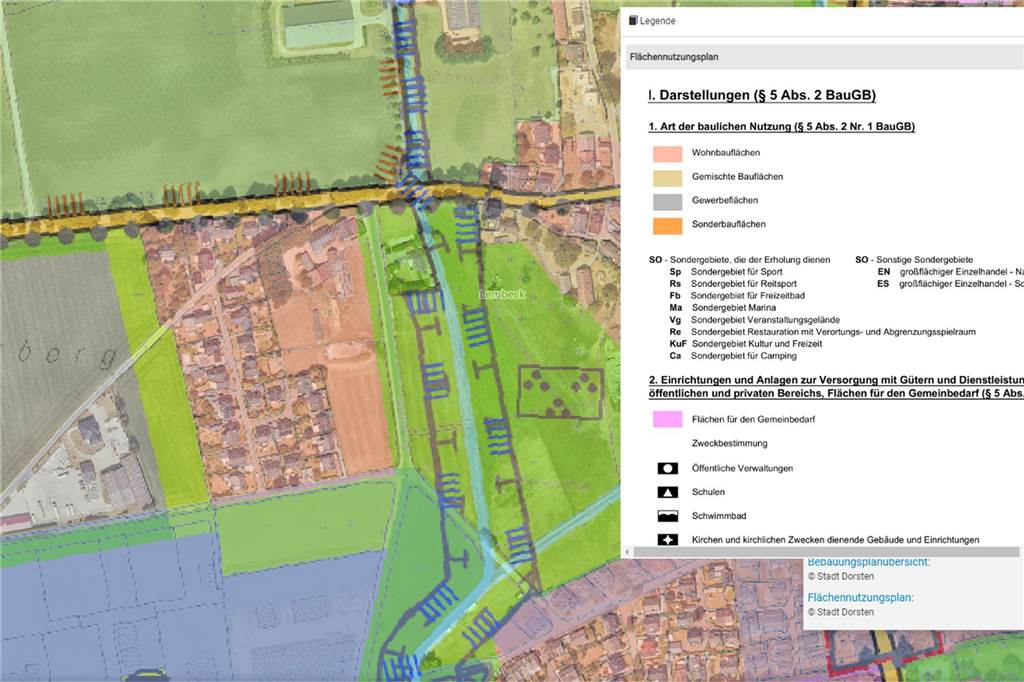Click the 'Wohnbauflächen' legend label

726,153
